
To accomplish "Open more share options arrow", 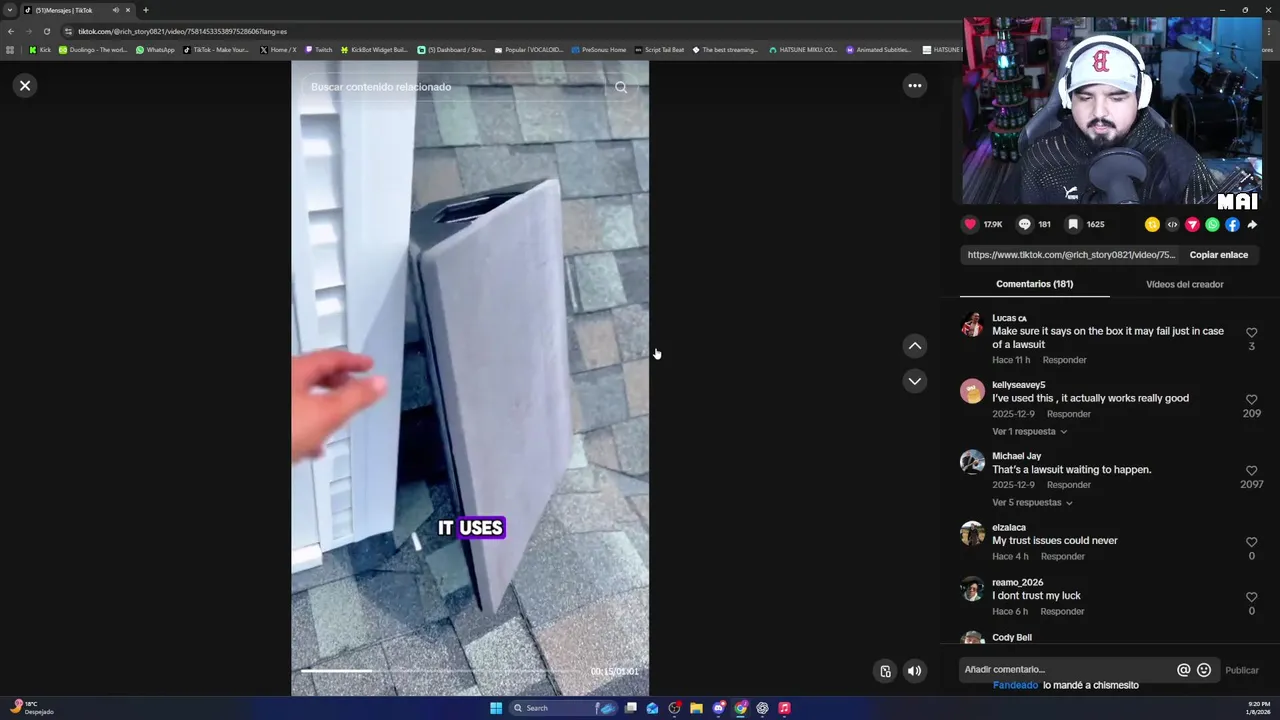I will click(1252, 225).
